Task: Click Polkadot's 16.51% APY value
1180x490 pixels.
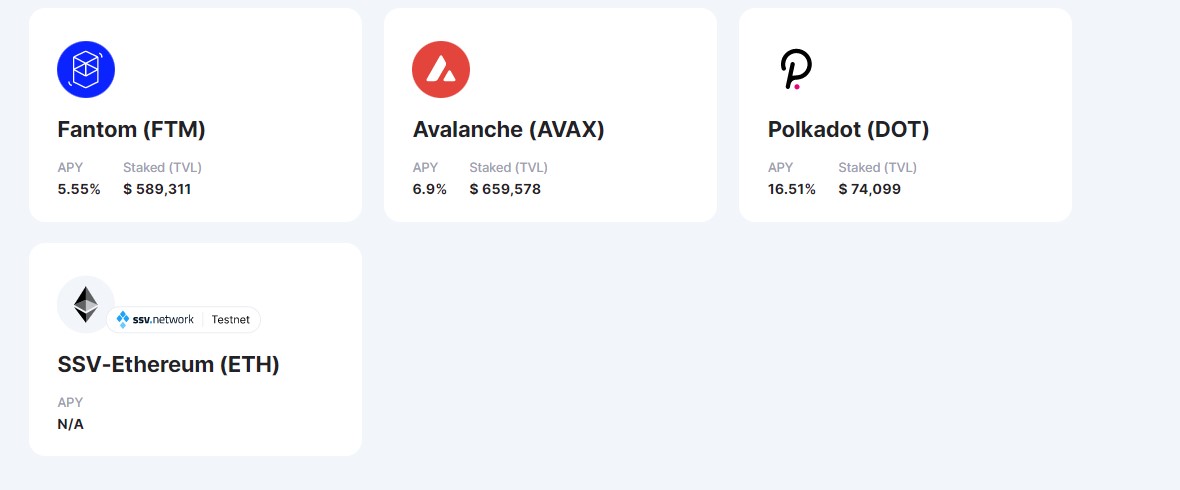Action: coord(792,188)
